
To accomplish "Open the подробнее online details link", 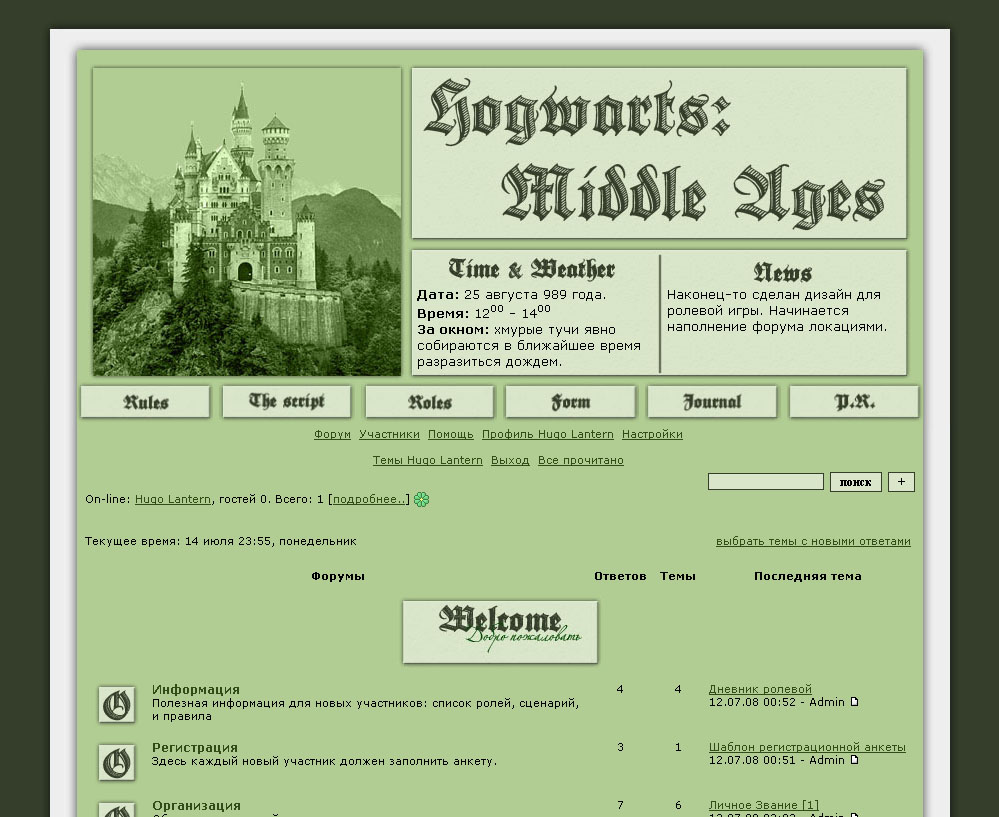I will click(369, 499).
